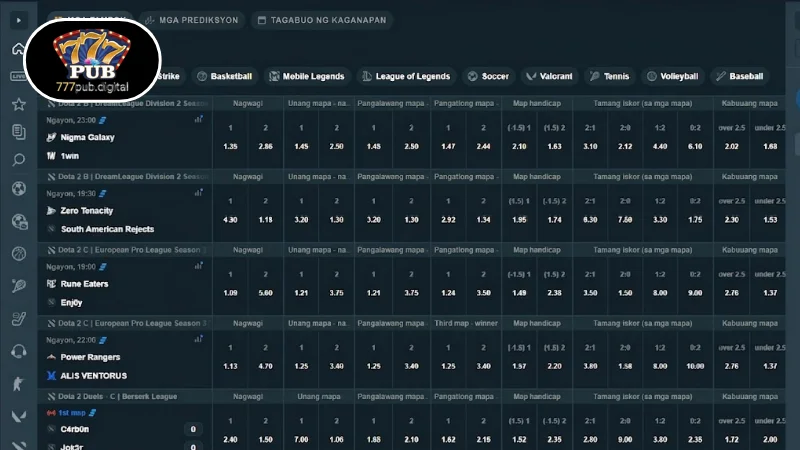This screenshot has height=450, width=800.
Task: Open statistics icon for Power Rangers match
Action: pyautogui.click(x=198, y=339)
